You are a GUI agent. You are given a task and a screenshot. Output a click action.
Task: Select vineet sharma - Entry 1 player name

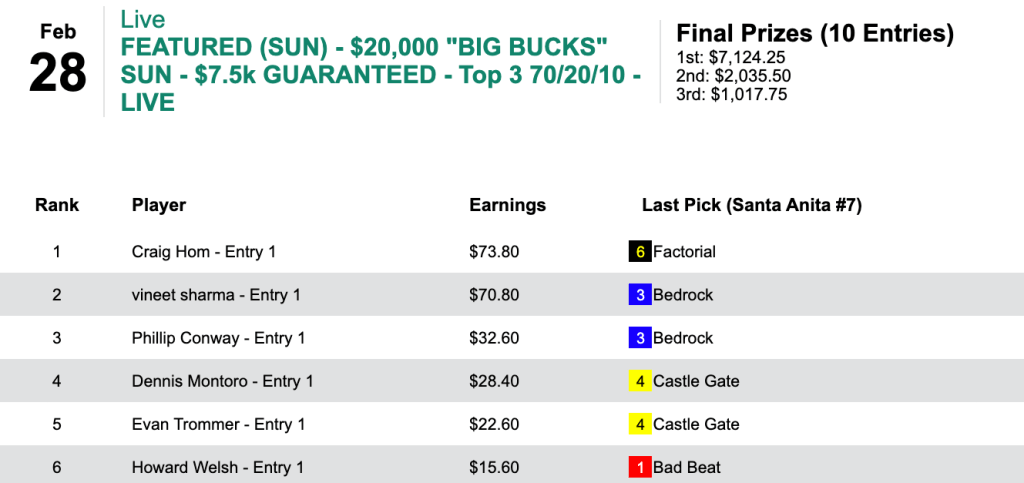[x=216, y=295]
